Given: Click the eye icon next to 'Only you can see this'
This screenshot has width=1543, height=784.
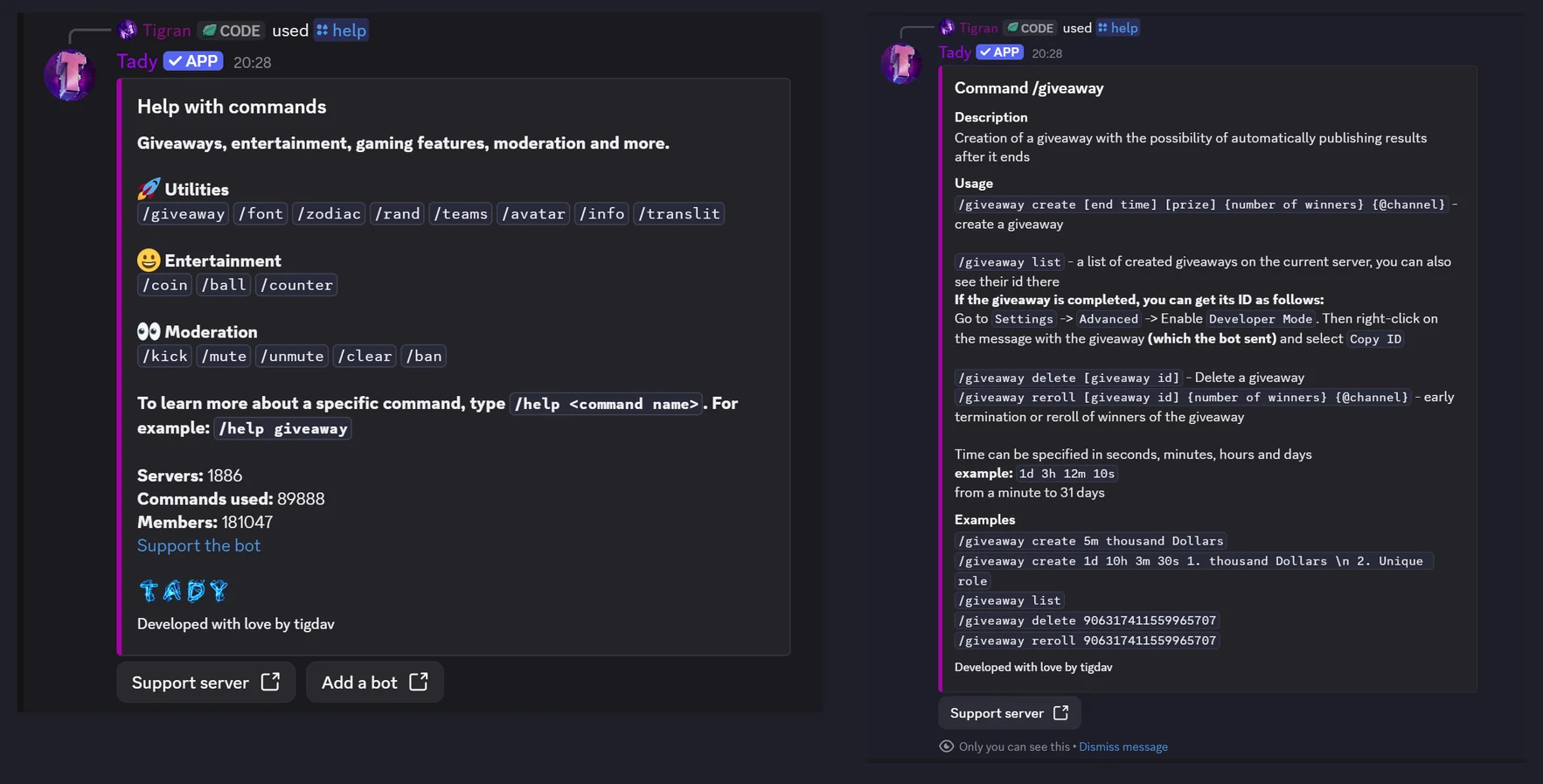Looking at the screenshot, I should [x=946, y=746].
